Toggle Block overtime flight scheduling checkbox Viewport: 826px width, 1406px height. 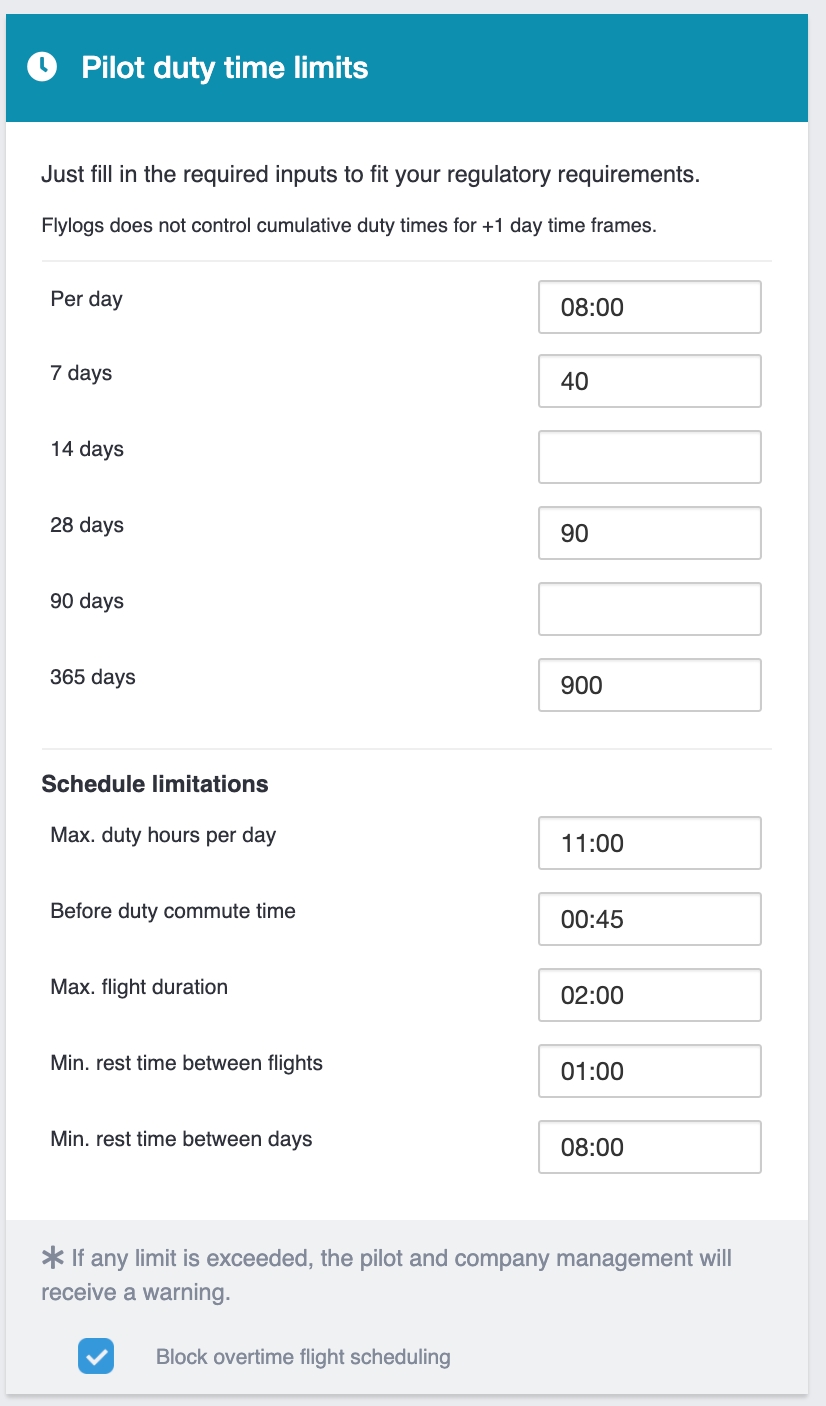click(x=96, y=1357)
